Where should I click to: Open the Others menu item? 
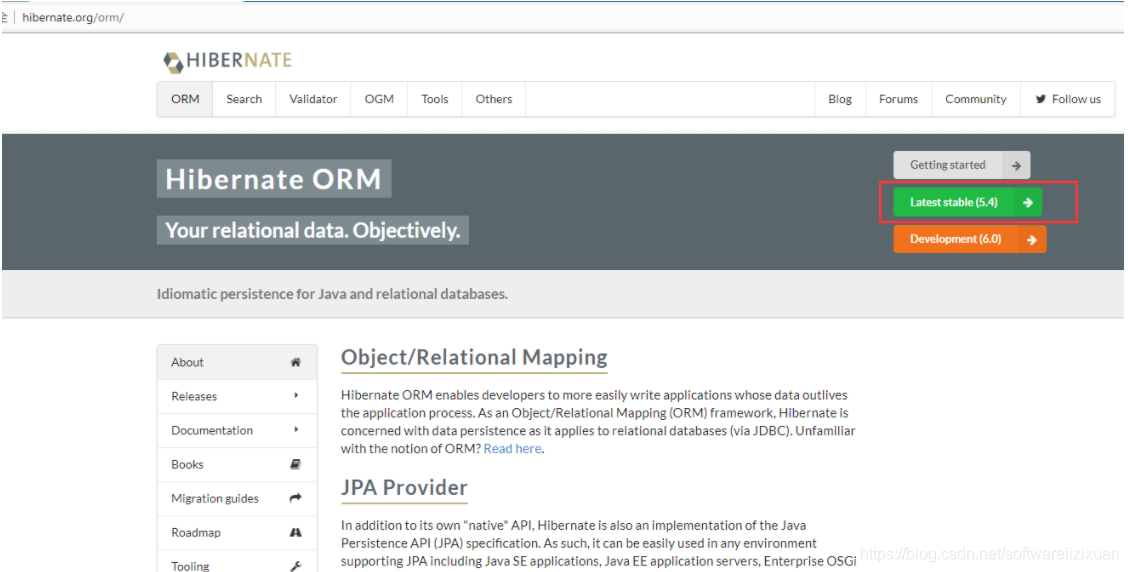[x=494, y=99]
